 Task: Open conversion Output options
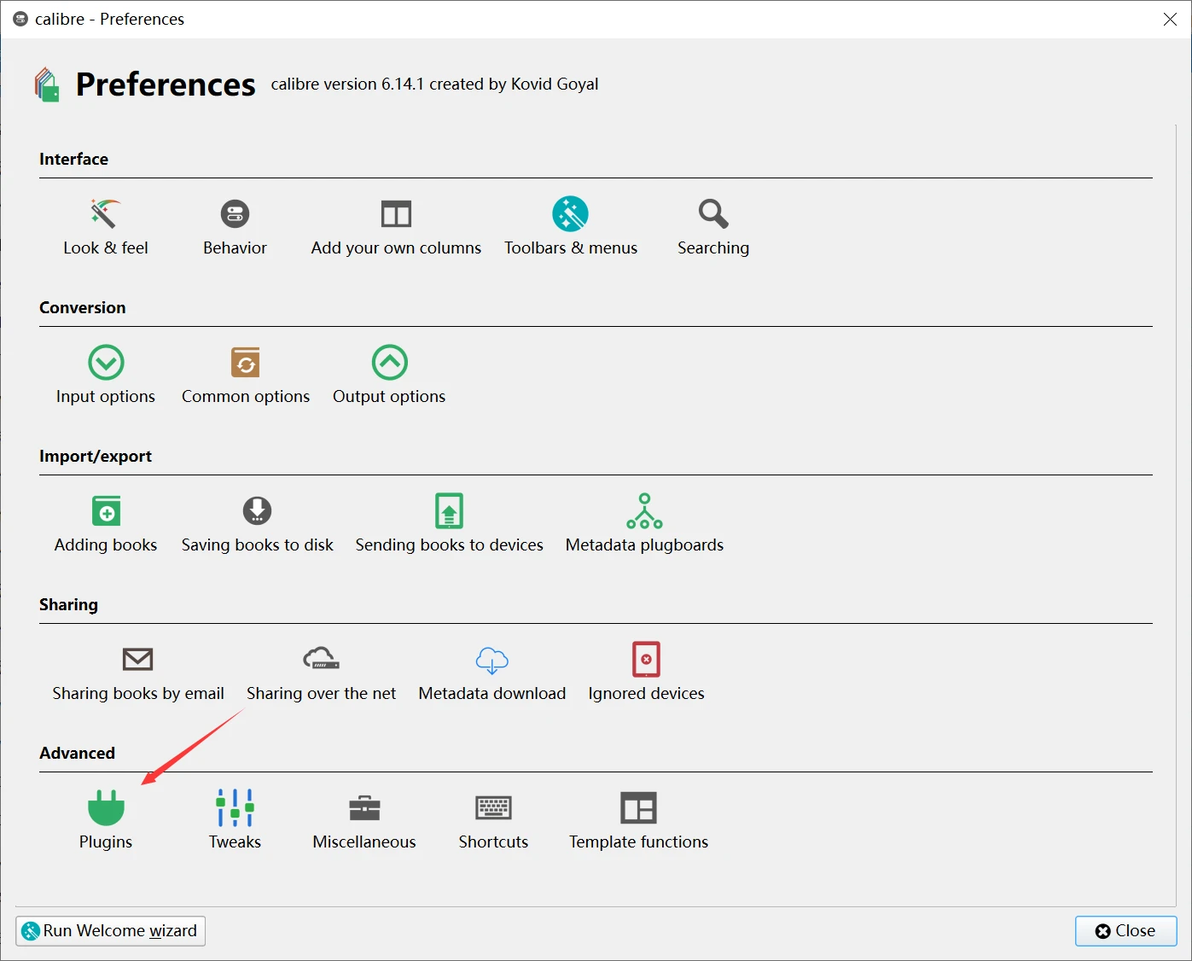[x=389, y=375]
